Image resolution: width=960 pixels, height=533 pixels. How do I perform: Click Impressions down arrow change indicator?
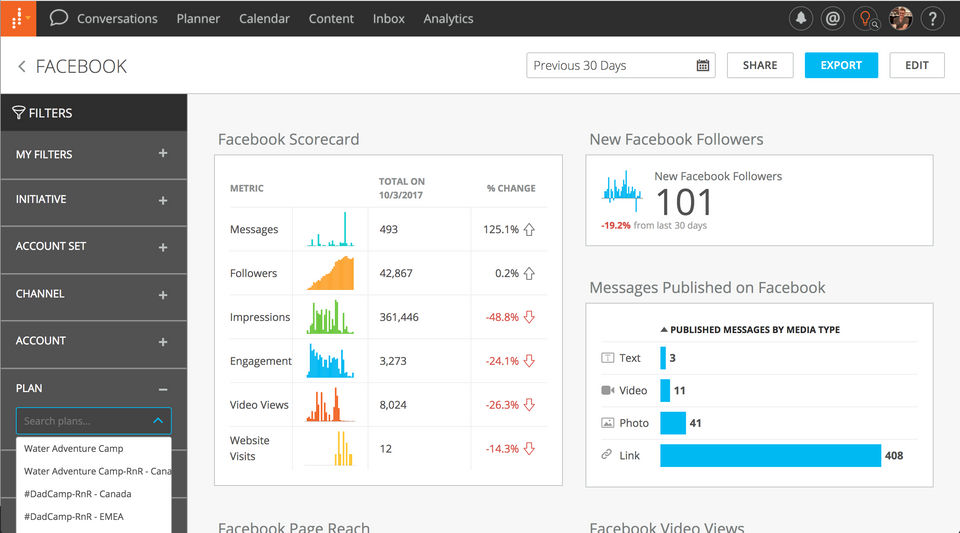[529, 317]
